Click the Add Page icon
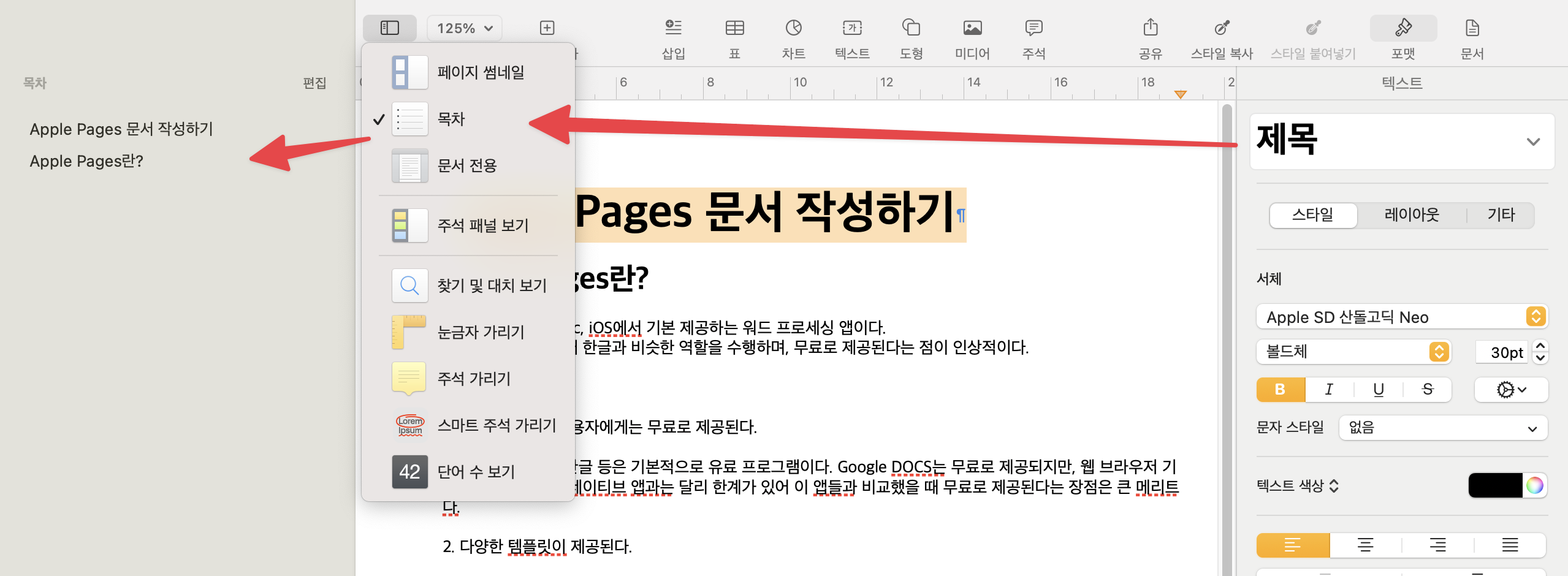This screenshot has width=1568, height=576. (x=547, y=28)
